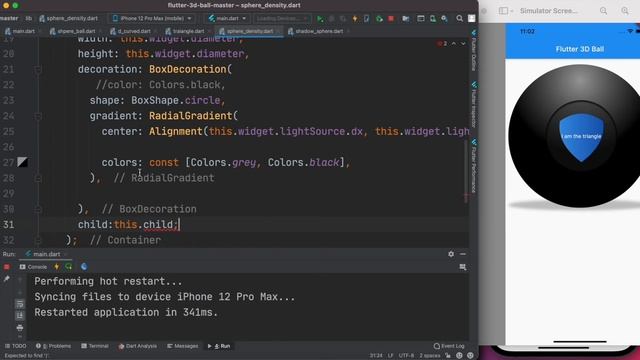Open the Messages tool window
This screenshot has width=640, height=360.
coord(182,346)
